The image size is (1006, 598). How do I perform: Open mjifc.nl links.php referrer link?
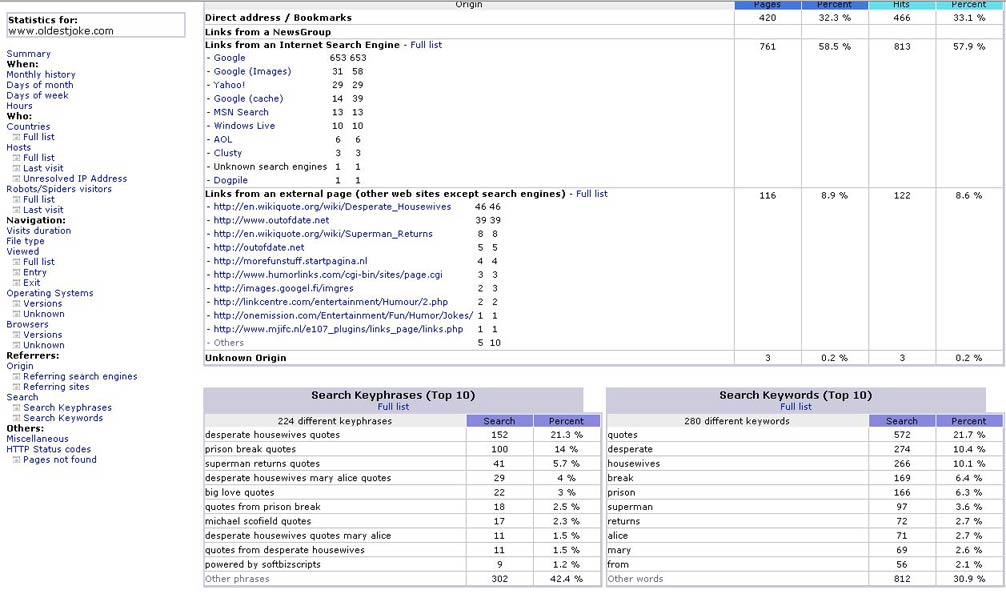click(338, 329)
